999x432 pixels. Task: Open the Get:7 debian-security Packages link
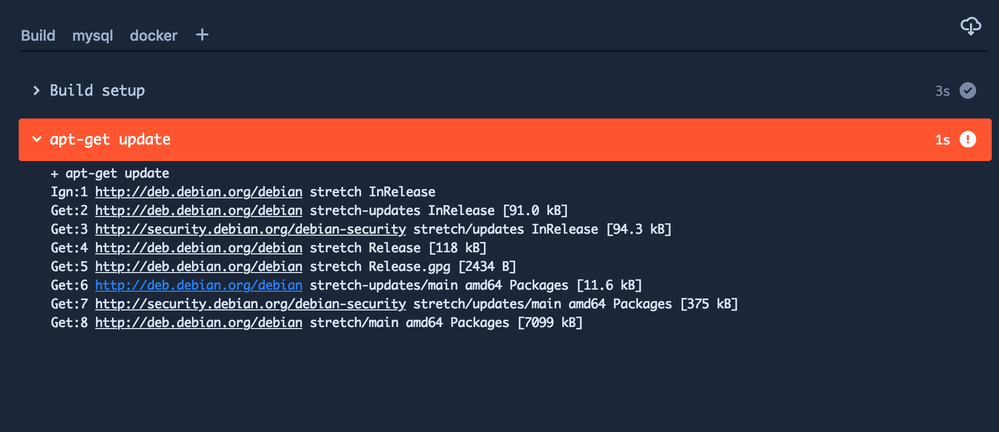coord(250,304)
